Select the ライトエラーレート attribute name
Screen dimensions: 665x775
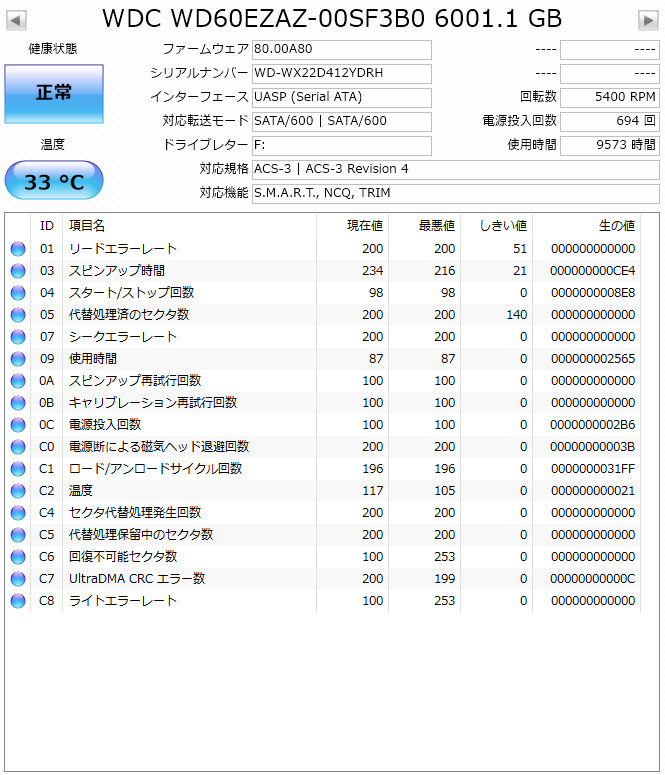pos(123,601)
